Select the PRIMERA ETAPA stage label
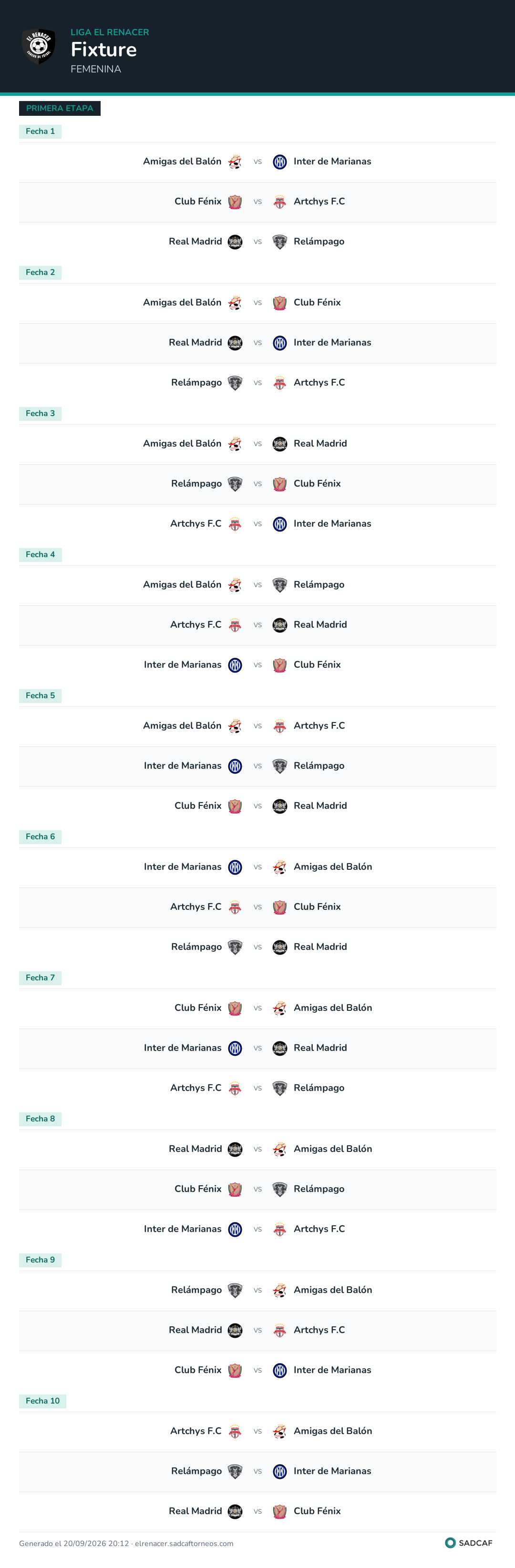Viewport: 515px width, 1568px height. click(60, 108)
